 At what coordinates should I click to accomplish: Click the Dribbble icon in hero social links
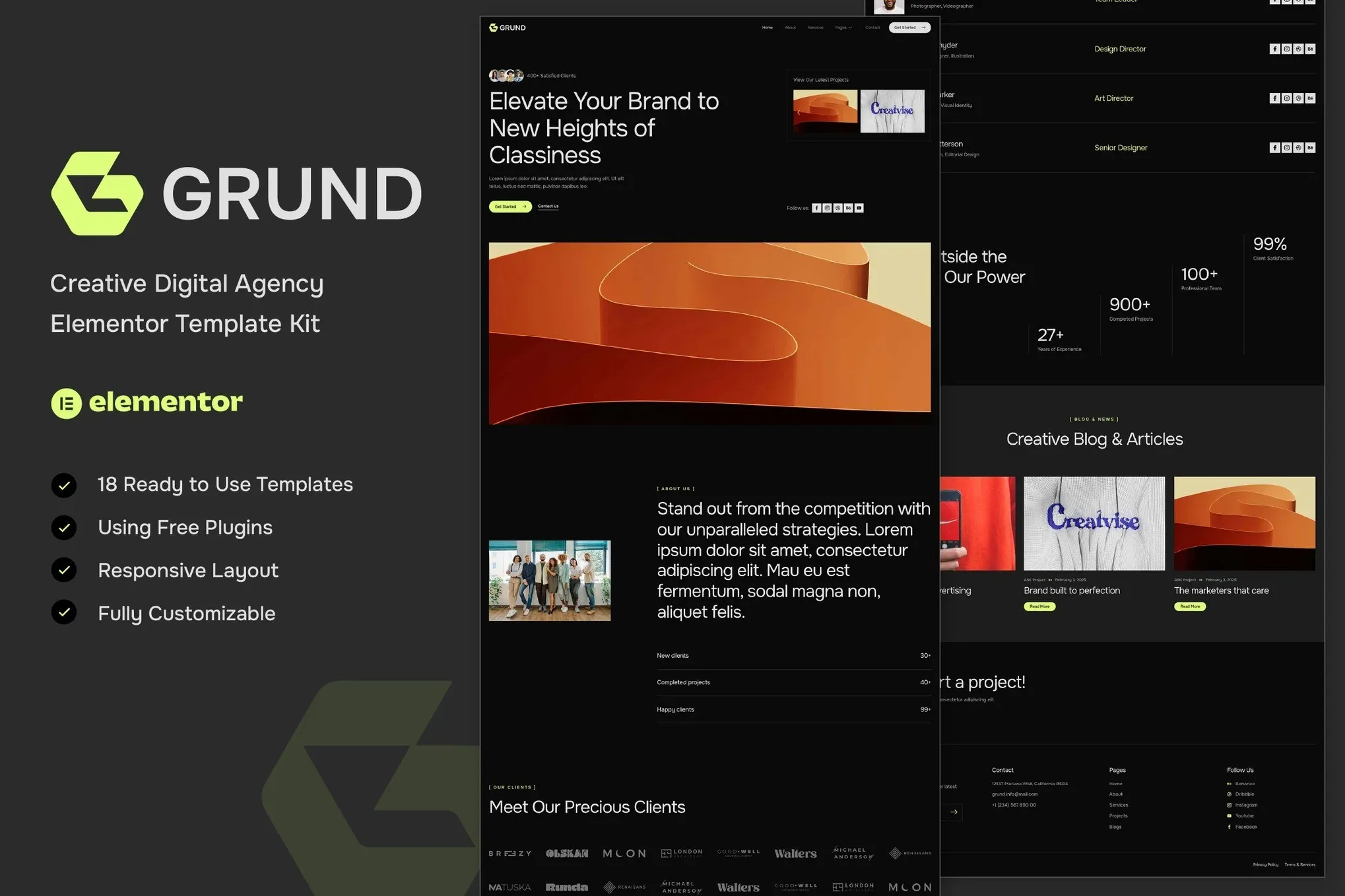[x=837, y=208]
